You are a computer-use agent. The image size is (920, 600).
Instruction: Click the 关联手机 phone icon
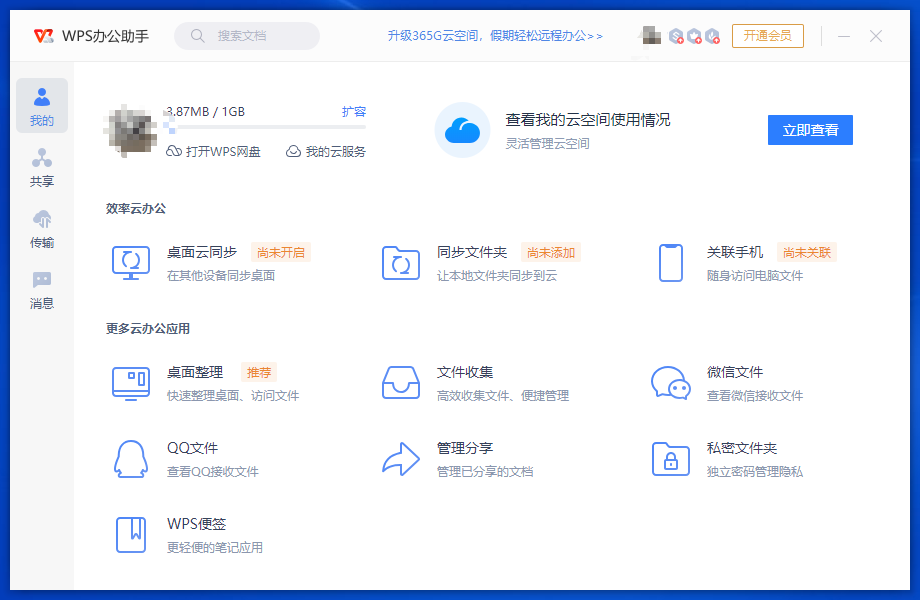click(671, 263)
